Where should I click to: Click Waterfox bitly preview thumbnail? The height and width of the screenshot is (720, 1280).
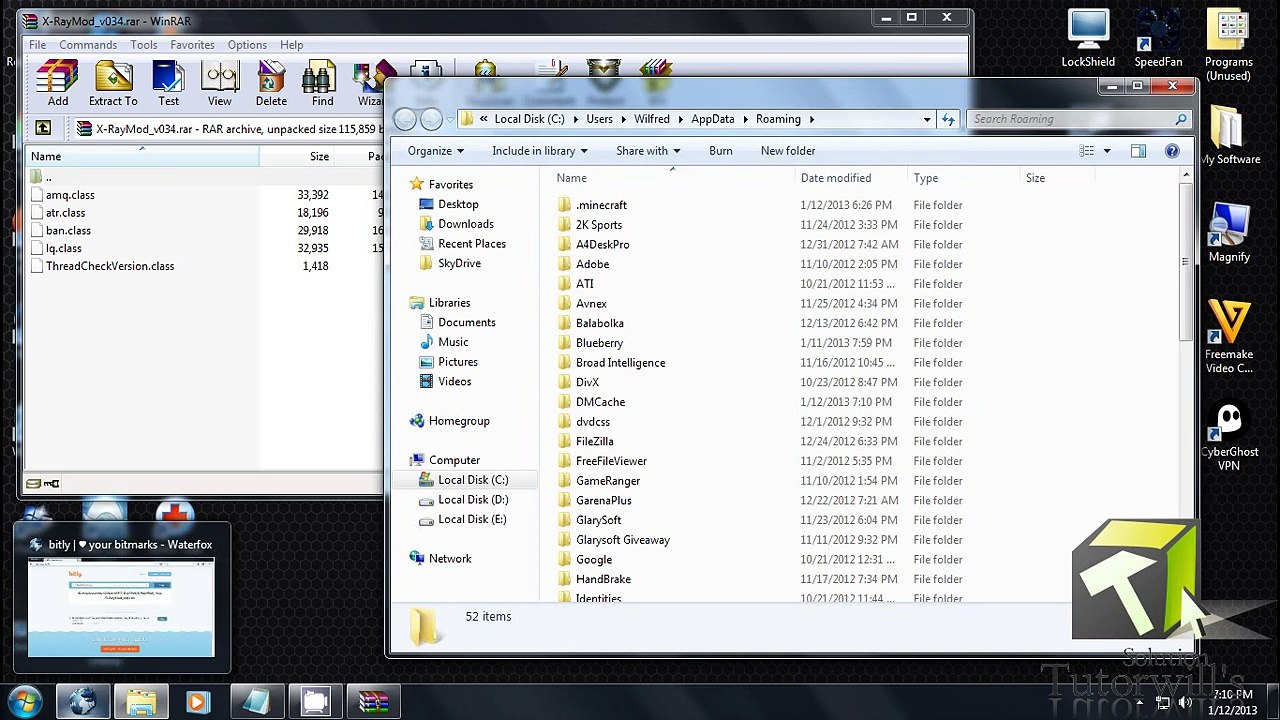[x=121, y=608]
